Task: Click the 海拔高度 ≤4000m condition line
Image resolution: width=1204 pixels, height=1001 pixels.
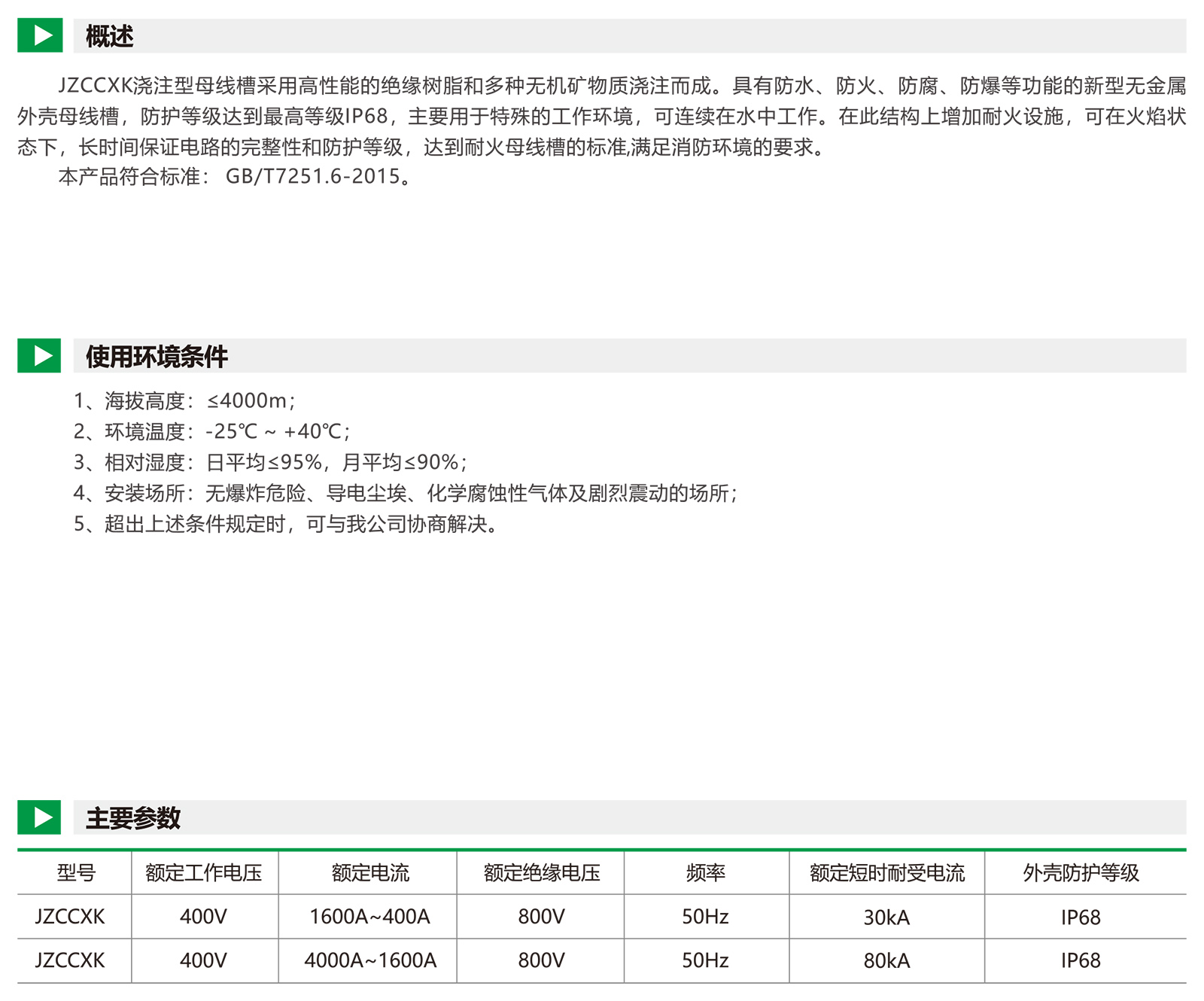Action: coord(184,400)
